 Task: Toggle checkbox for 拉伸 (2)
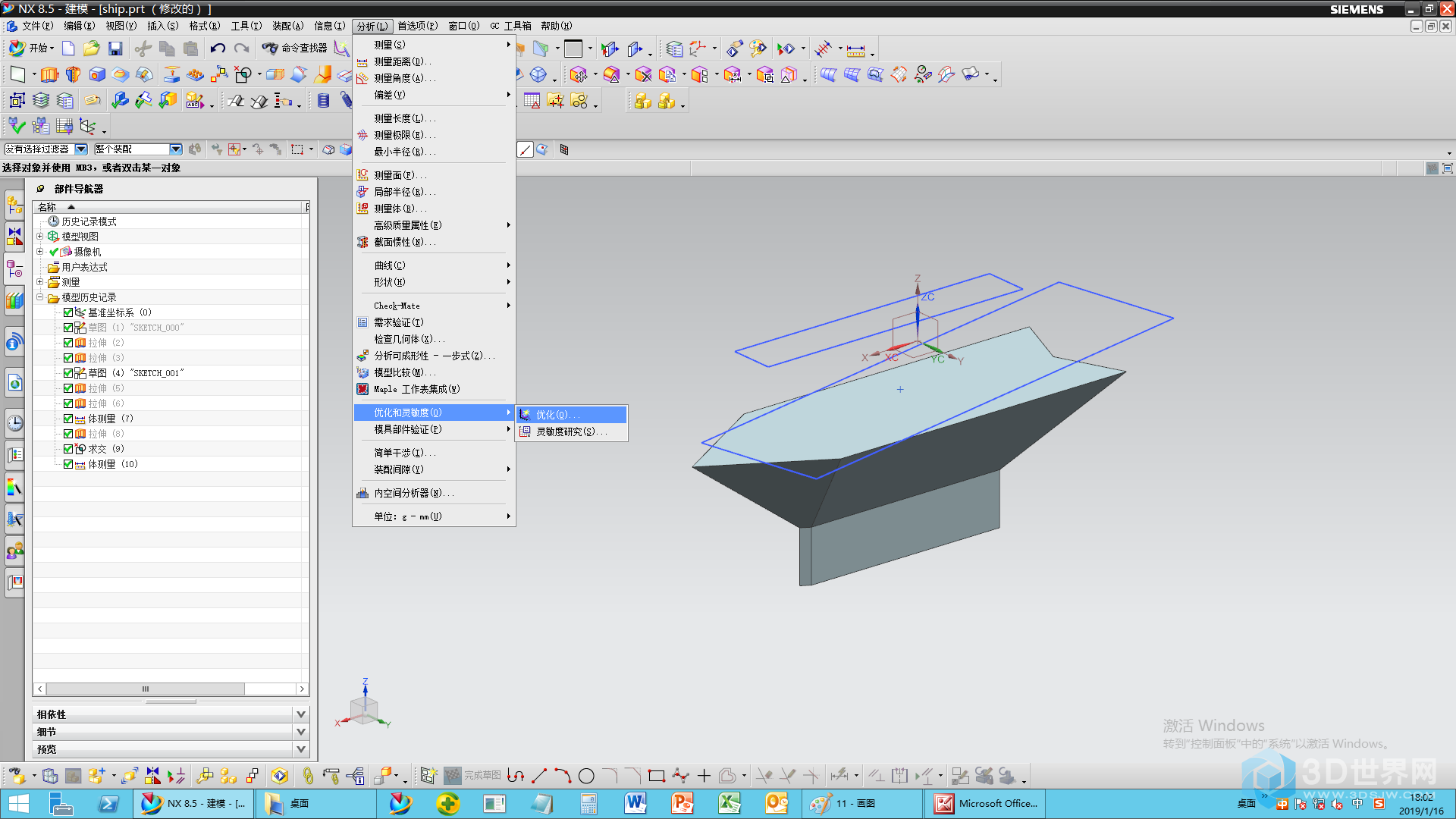(68, 343)
